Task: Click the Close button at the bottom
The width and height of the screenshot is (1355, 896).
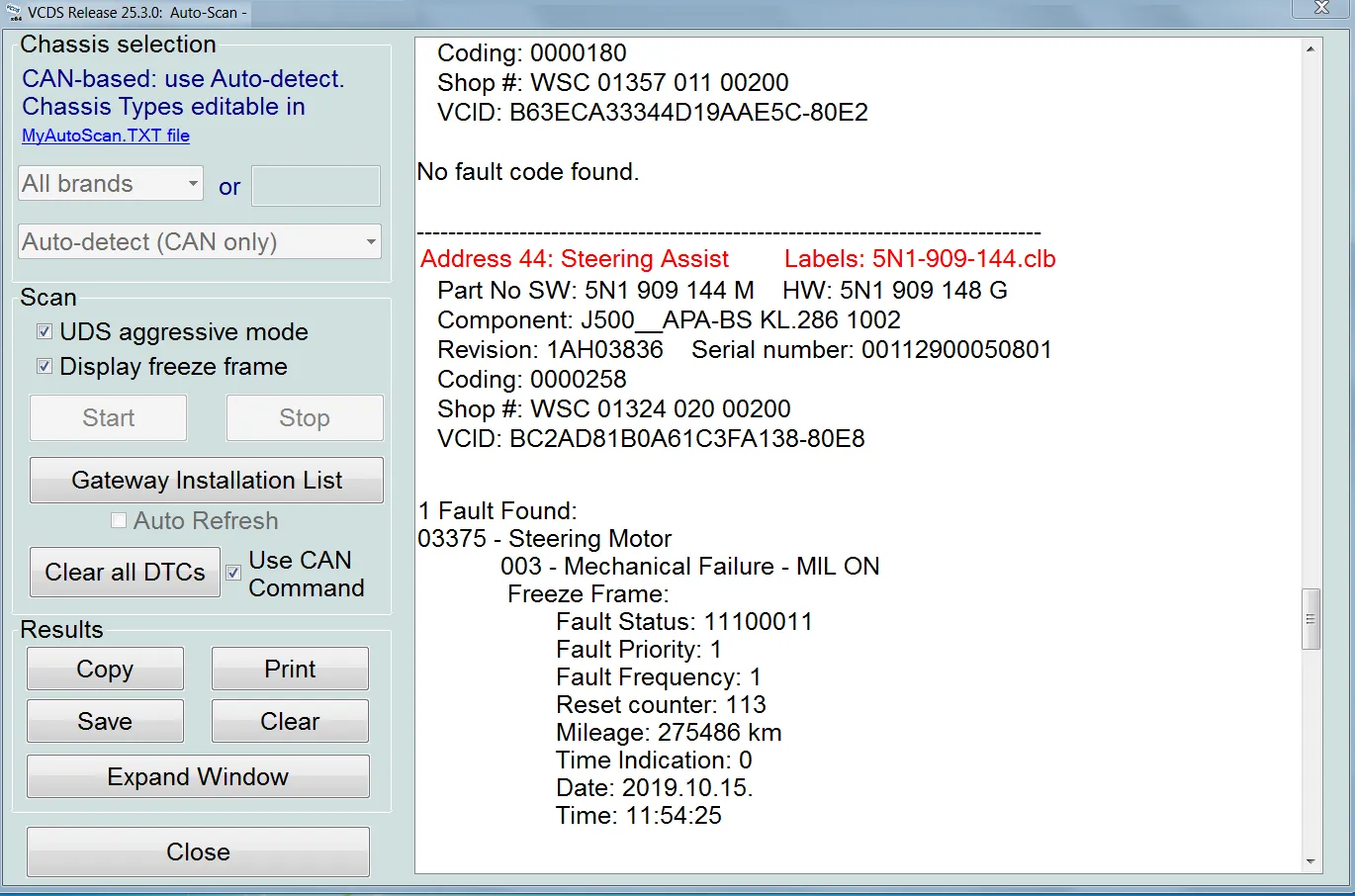Action: 198,852
